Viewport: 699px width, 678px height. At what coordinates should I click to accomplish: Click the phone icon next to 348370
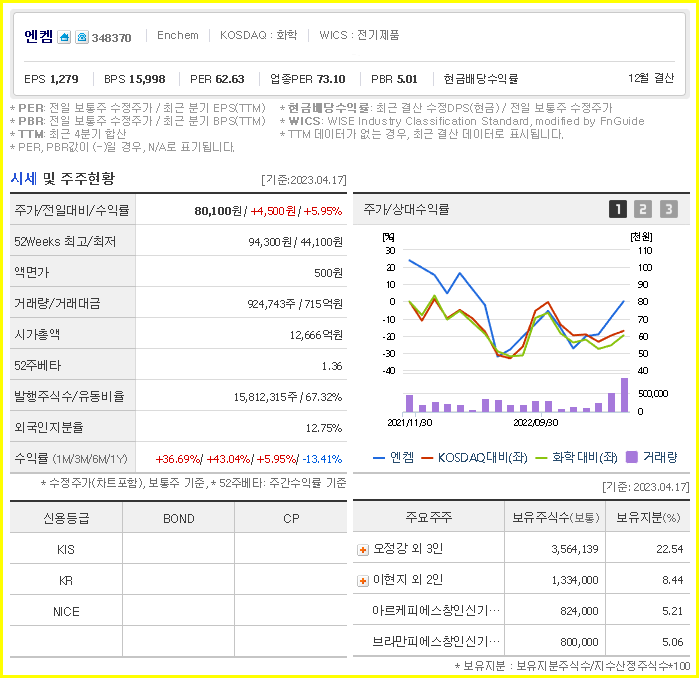[x=82, y=37]
